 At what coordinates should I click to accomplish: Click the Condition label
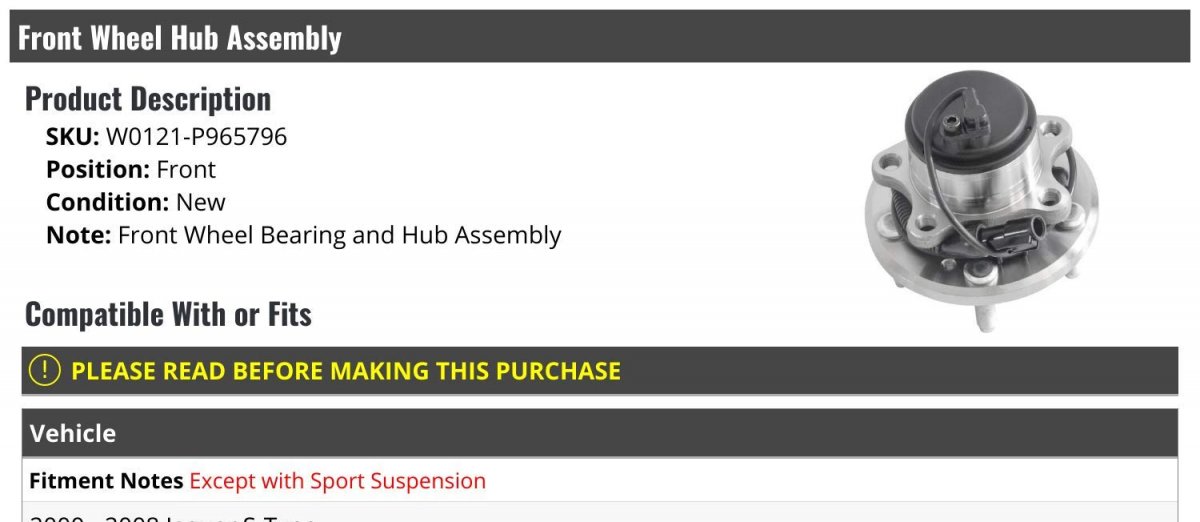(x=108, y=202)
